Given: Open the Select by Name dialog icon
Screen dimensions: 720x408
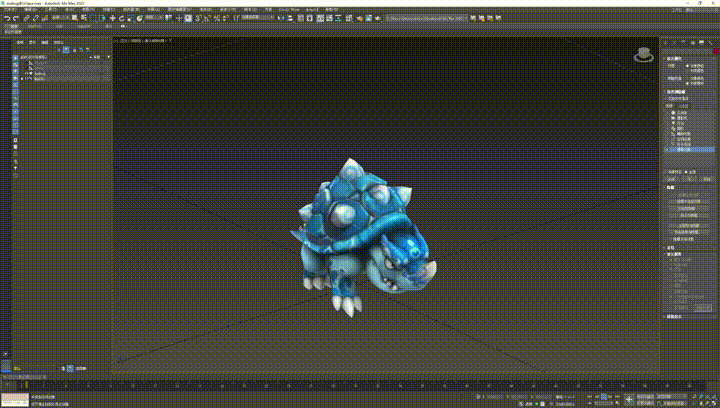Looking at the screenshot, I should point(84,18).
